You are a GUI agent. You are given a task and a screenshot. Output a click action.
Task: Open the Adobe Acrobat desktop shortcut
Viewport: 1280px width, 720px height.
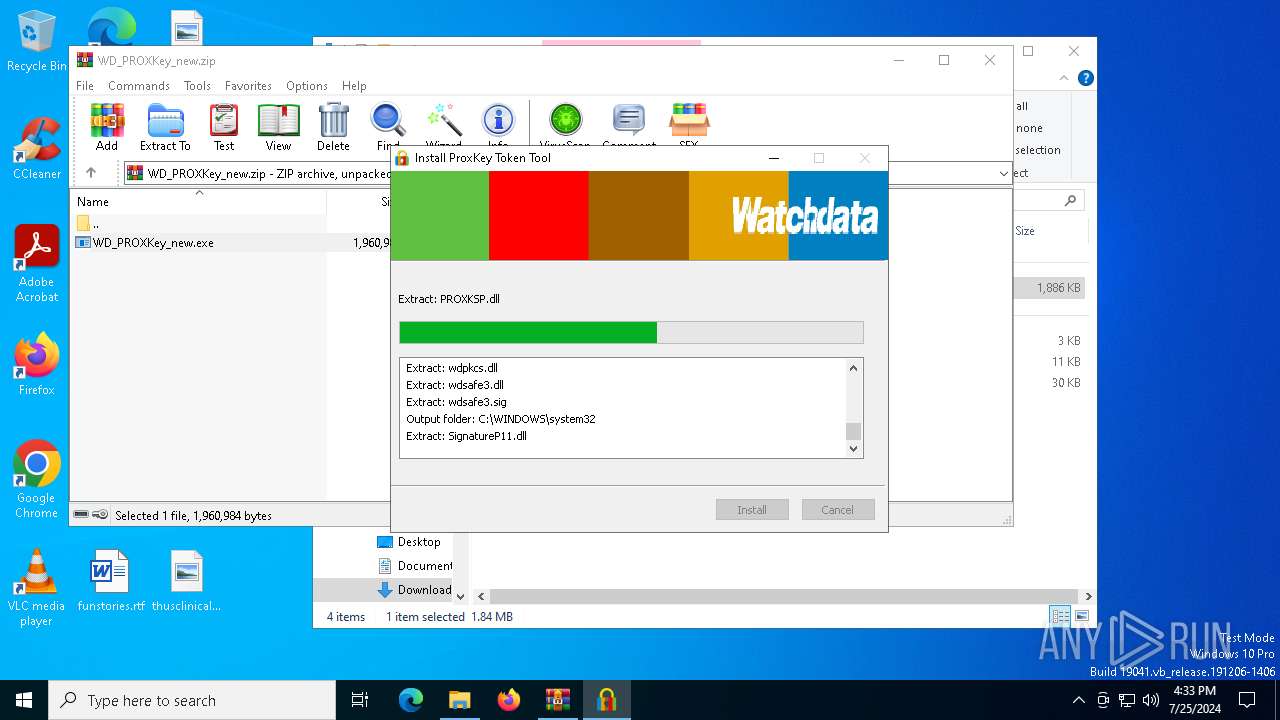pyautogui.click(x=37, y=264)
